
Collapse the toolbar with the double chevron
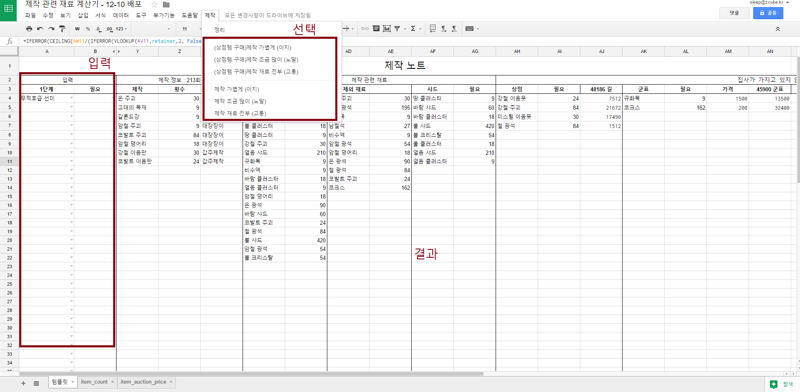pyautogui.click(x=777, y=29)
